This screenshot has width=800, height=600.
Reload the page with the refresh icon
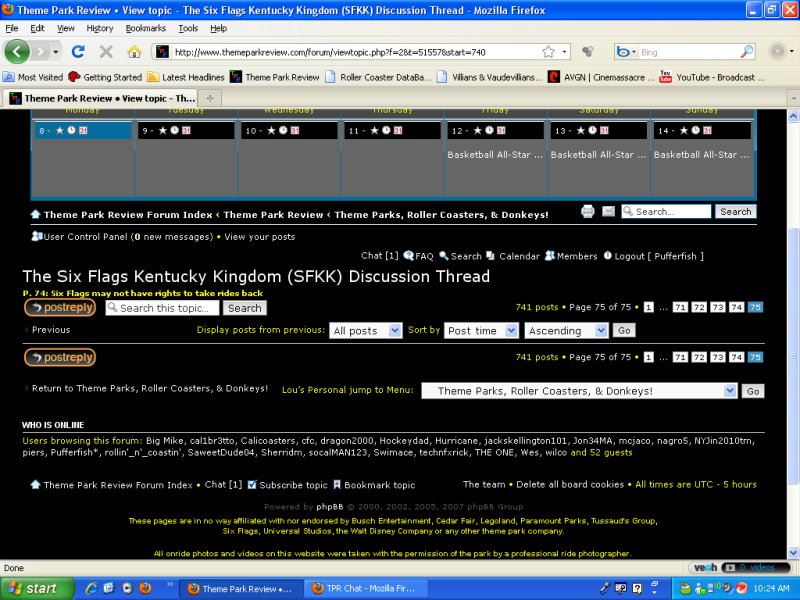pos(78,52)
